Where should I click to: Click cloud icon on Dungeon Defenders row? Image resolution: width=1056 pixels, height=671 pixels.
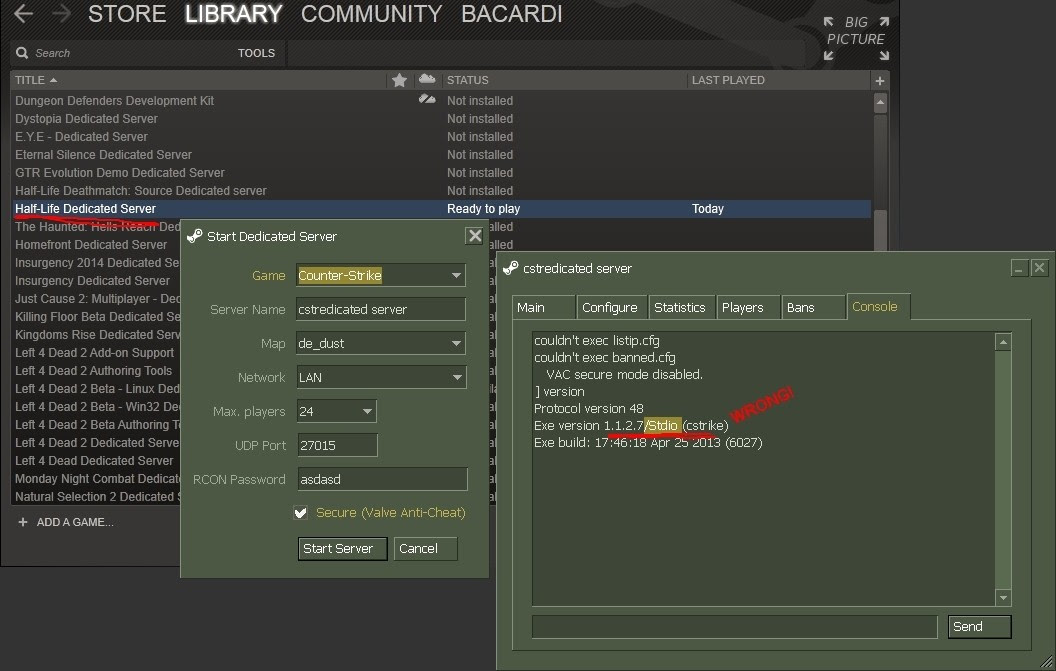[427, 100]
